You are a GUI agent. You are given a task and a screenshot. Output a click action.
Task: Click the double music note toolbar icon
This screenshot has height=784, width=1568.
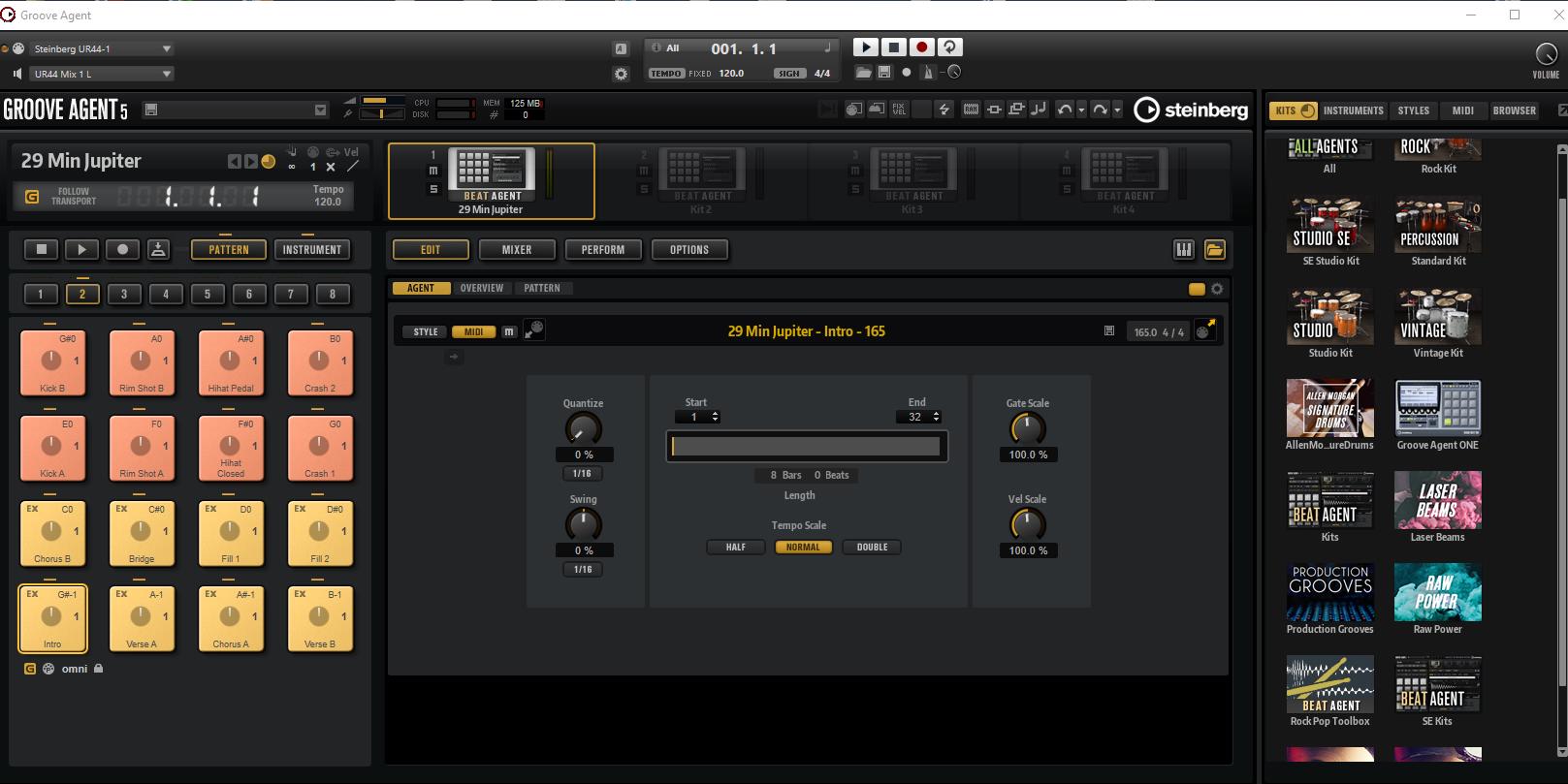(1039, 110)
